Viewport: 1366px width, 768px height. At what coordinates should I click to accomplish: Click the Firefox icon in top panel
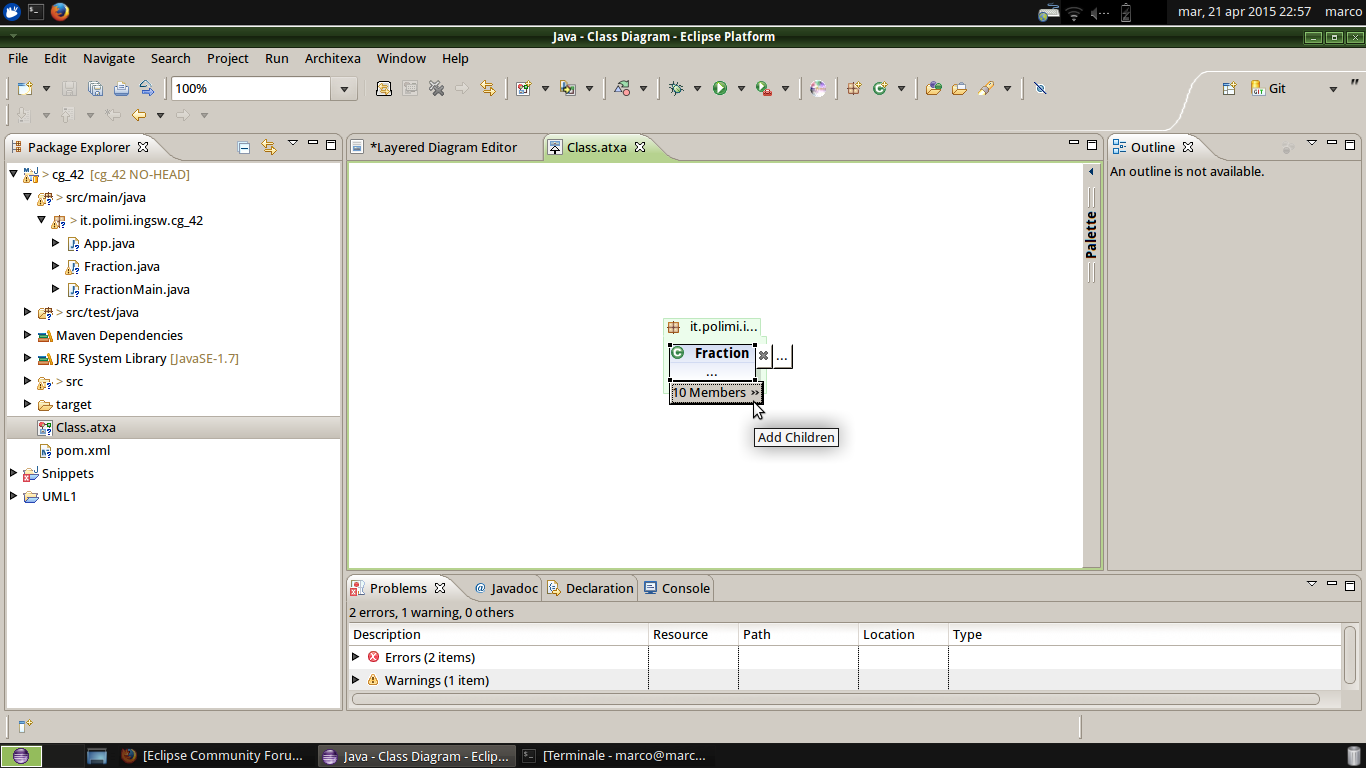(59, 12)
